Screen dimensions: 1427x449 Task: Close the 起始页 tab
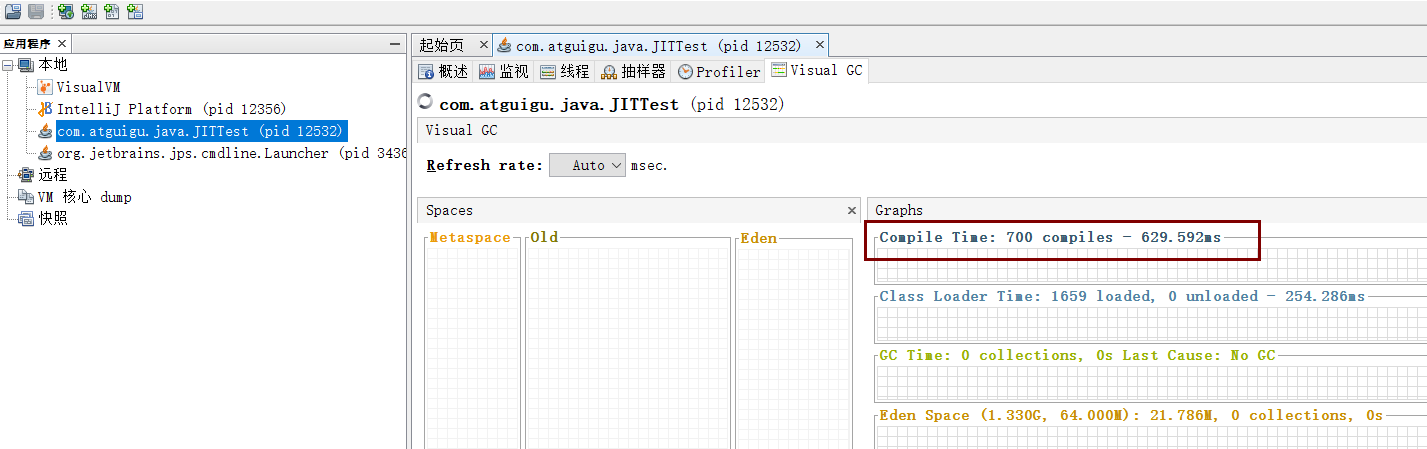(484, 45)
